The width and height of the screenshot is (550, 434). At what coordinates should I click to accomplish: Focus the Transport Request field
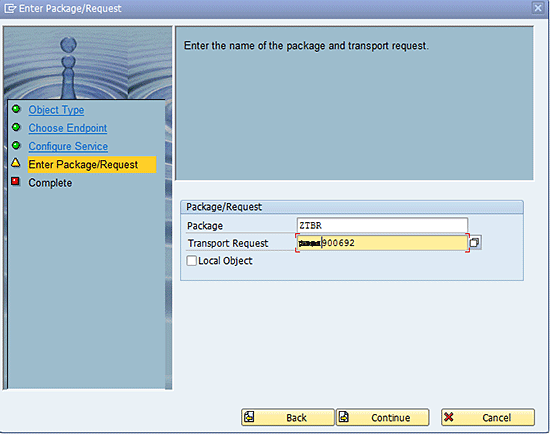click(x=382, y=243)
